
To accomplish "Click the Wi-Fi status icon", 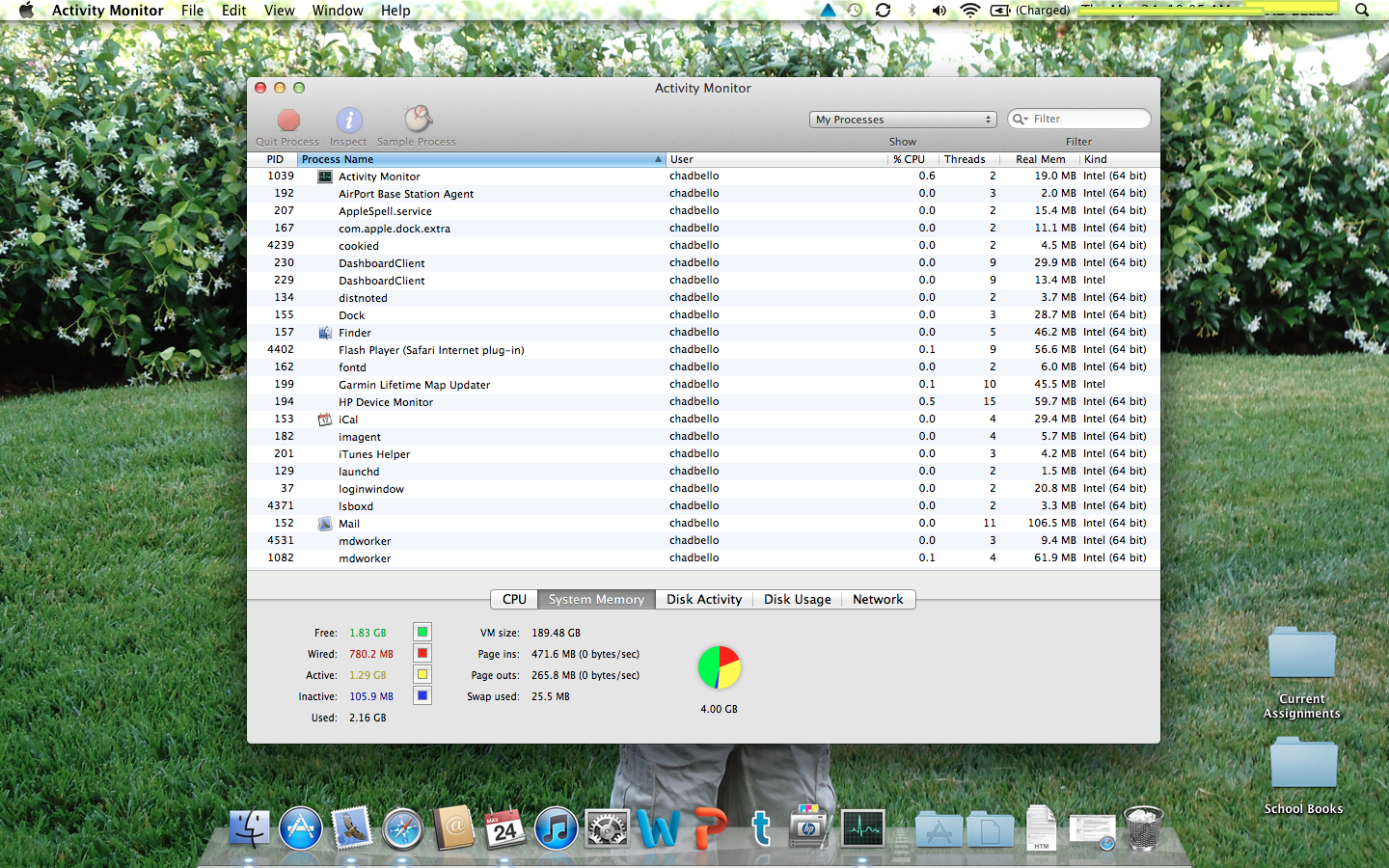I will click(970, 11).
